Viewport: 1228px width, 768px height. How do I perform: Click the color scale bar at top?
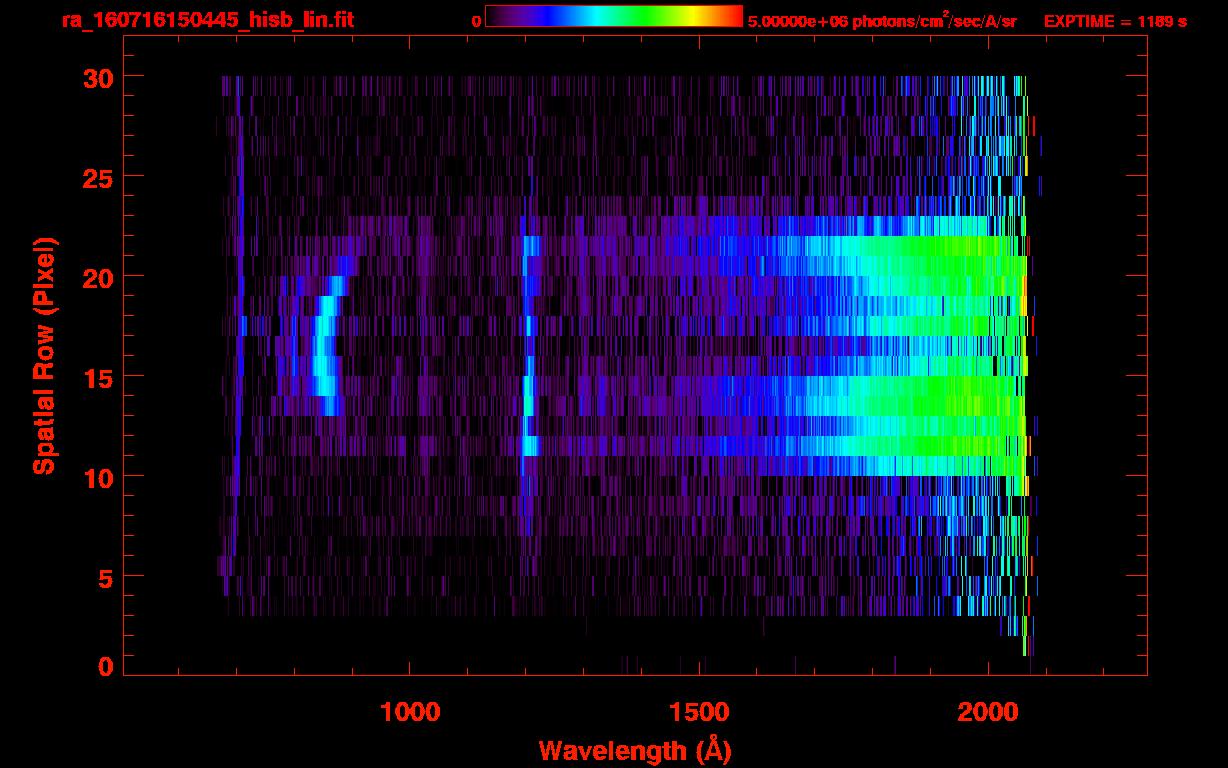coord(613,16)
